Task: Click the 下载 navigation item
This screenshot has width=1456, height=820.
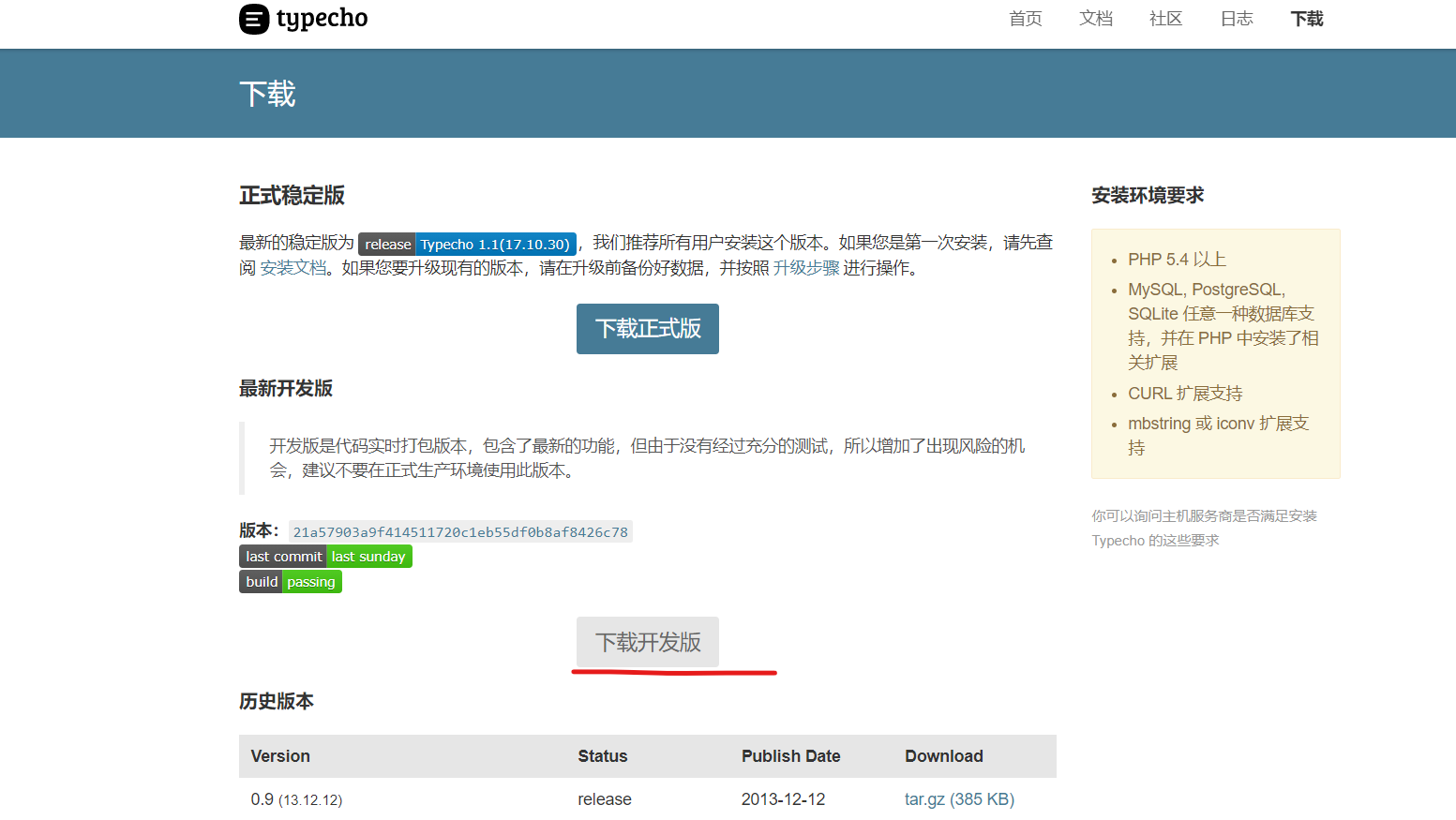Action: click(x=1306, y=19)
